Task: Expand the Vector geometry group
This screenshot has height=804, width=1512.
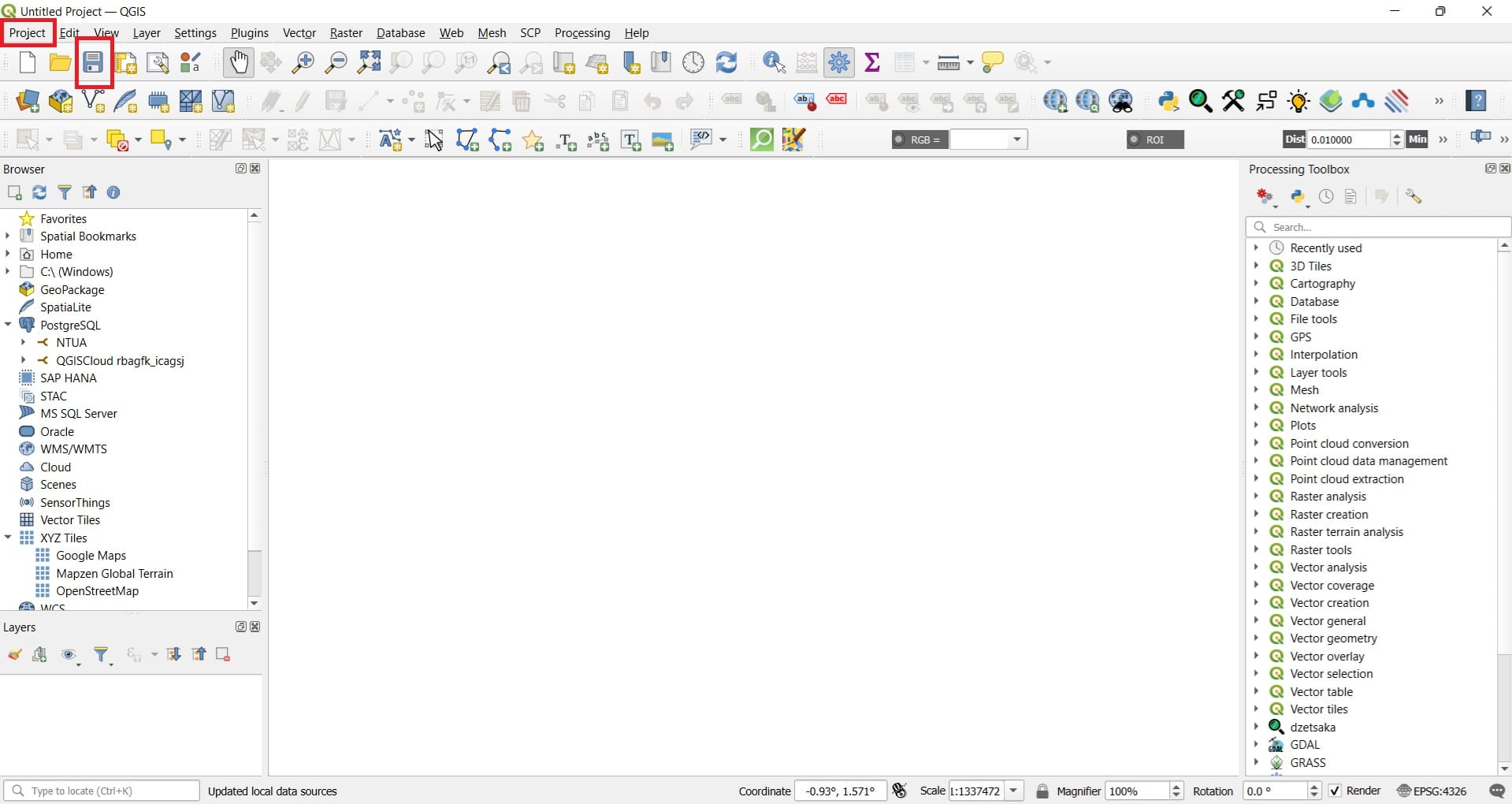Action: pos(1256,638)
